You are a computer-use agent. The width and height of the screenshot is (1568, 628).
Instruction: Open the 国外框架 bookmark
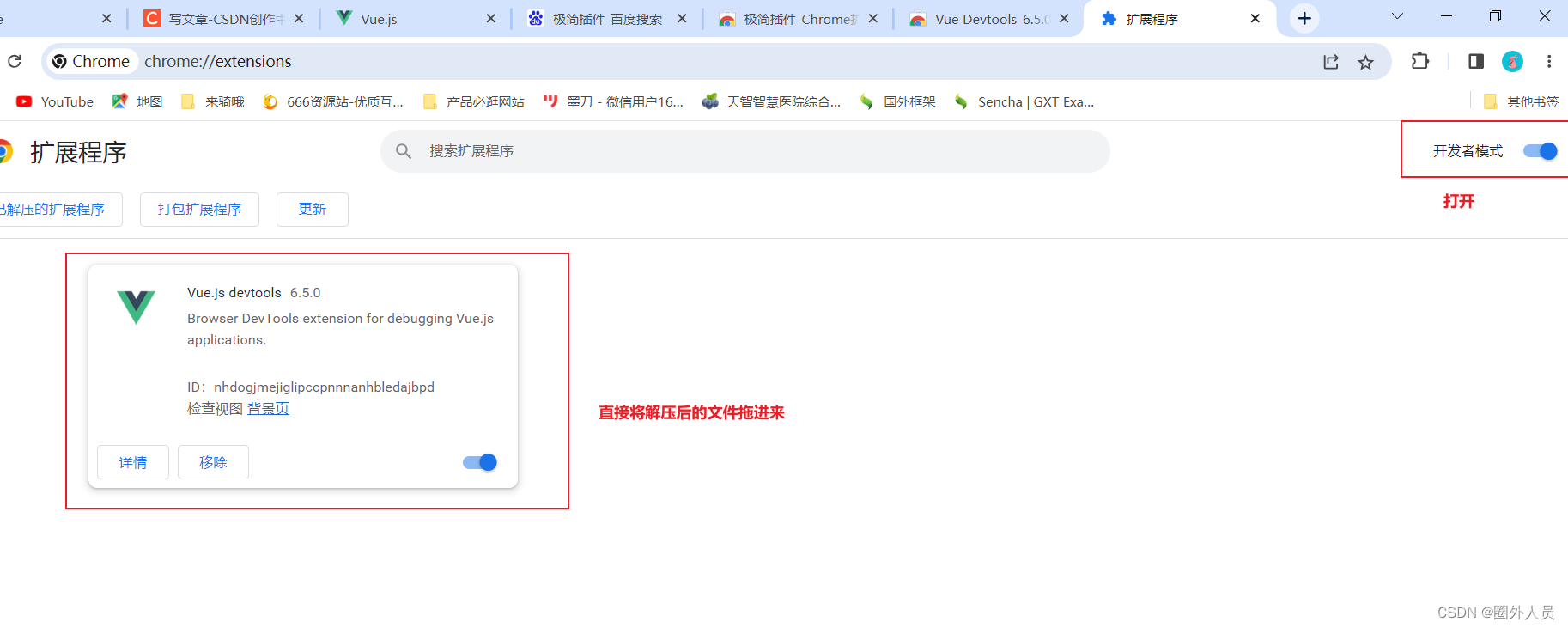coord(897,101)
